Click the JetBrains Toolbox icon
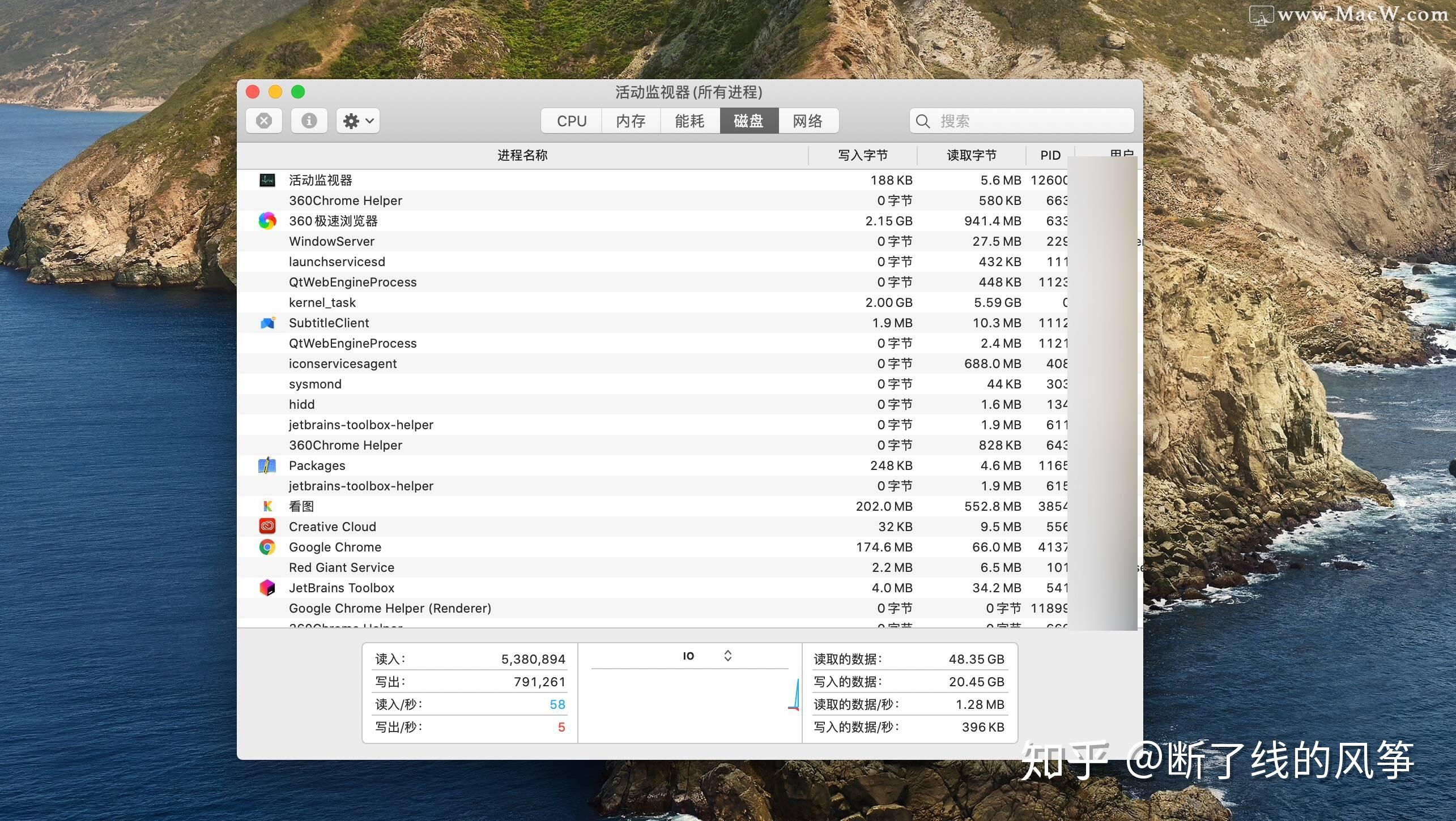Screen dimensions: 1456x821 [267, 588]
